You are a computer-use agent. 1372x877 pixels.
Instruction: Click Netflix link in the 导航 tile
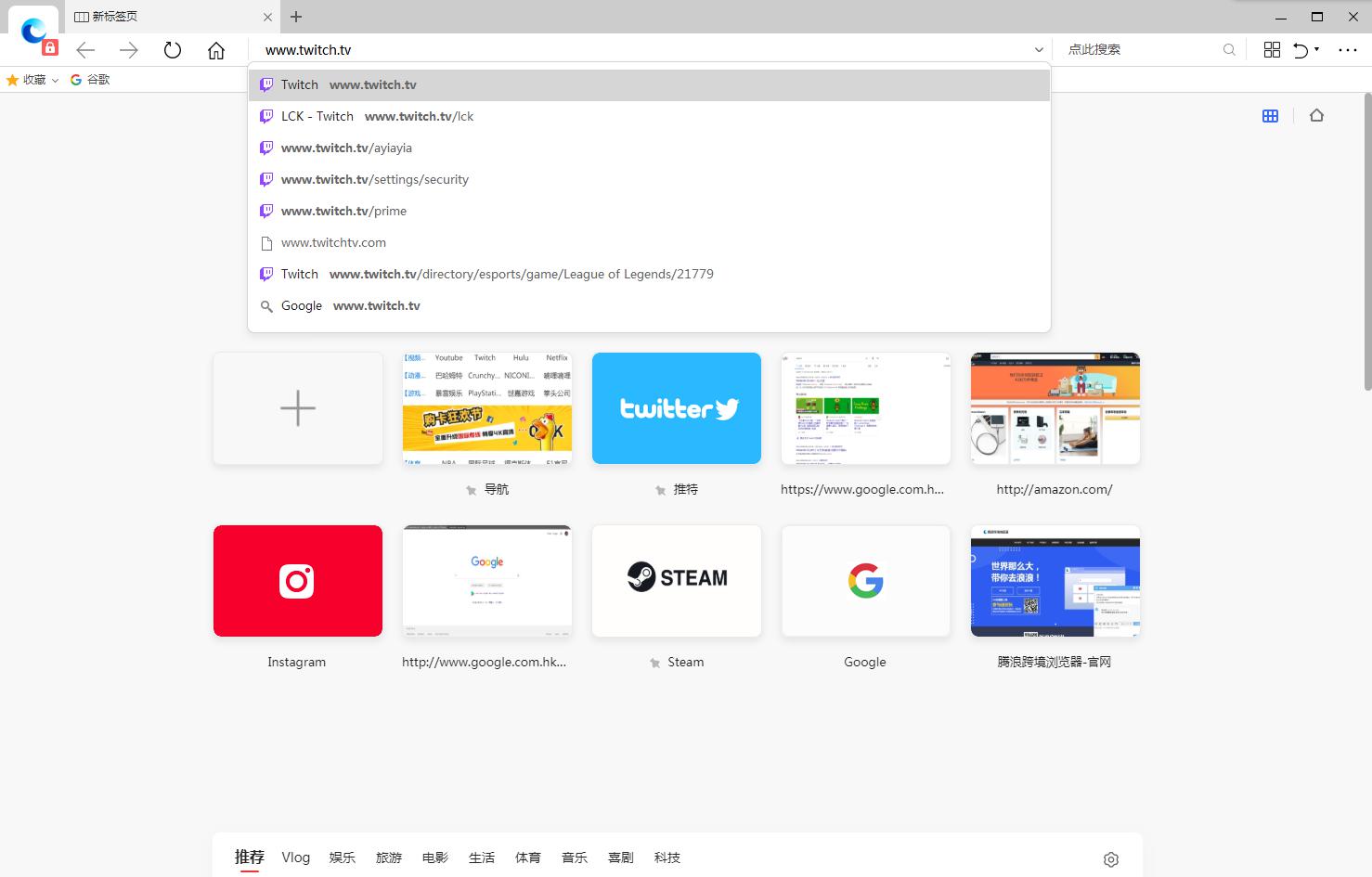[557, 357]
